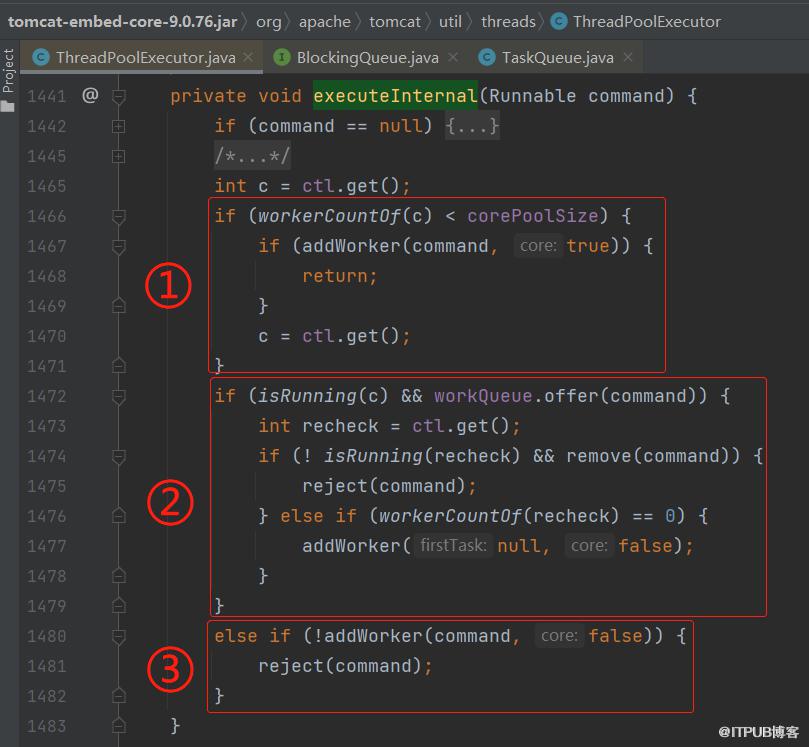The width and height of the screenshot is (809, 747).
Task: Collapse the recheck if block at line 1474
Action: pyautogui.click(x=119, y=456)
